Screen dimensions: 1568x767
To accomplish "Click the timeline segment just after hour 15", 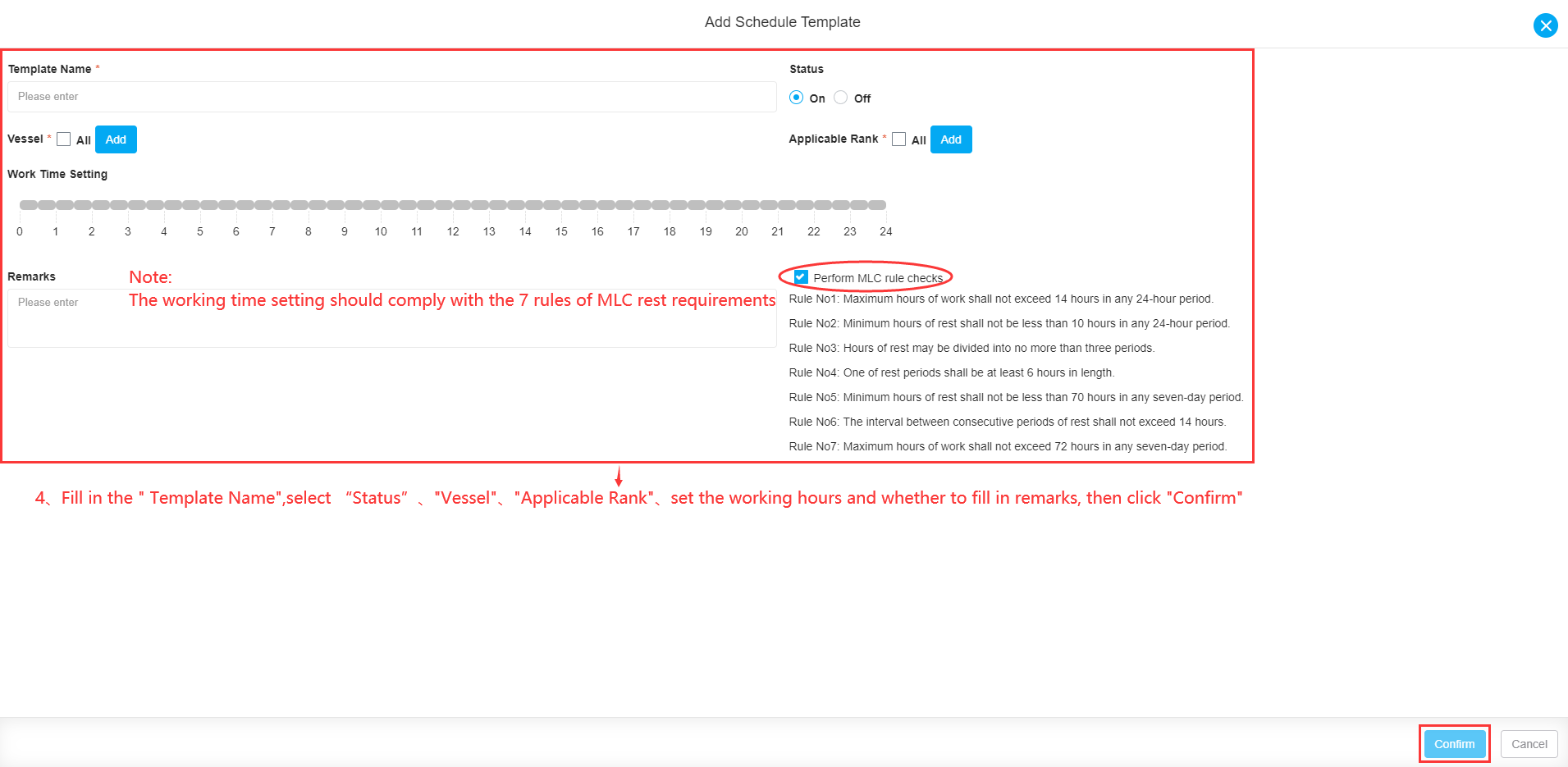I will pos(570,205).
